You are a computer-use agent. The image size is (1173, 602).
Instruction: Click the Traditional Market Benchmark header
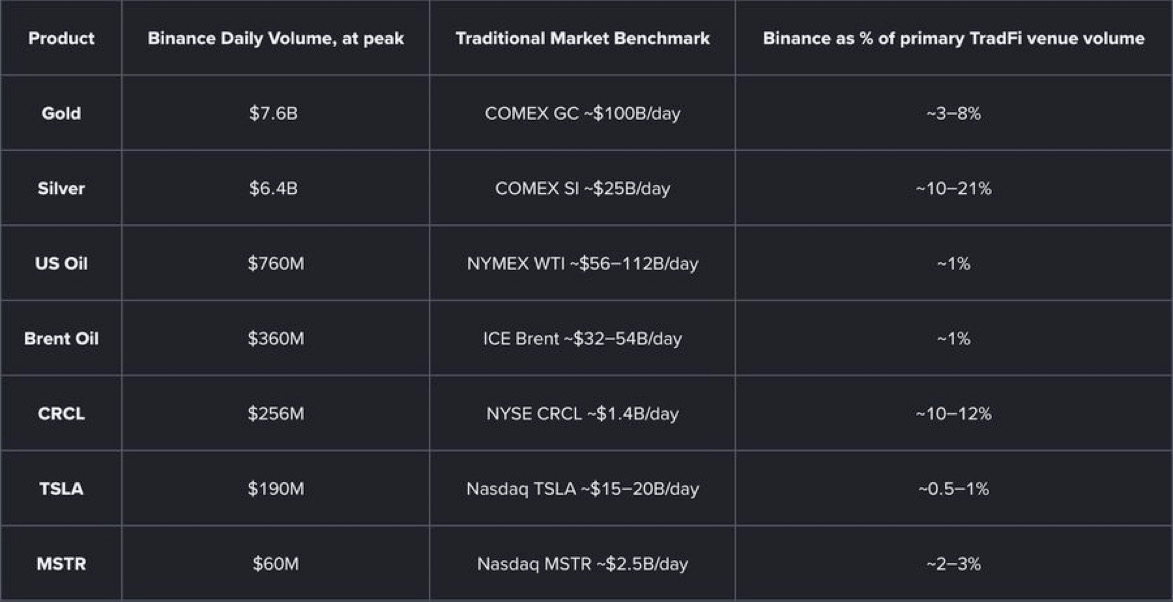(583, 38)
